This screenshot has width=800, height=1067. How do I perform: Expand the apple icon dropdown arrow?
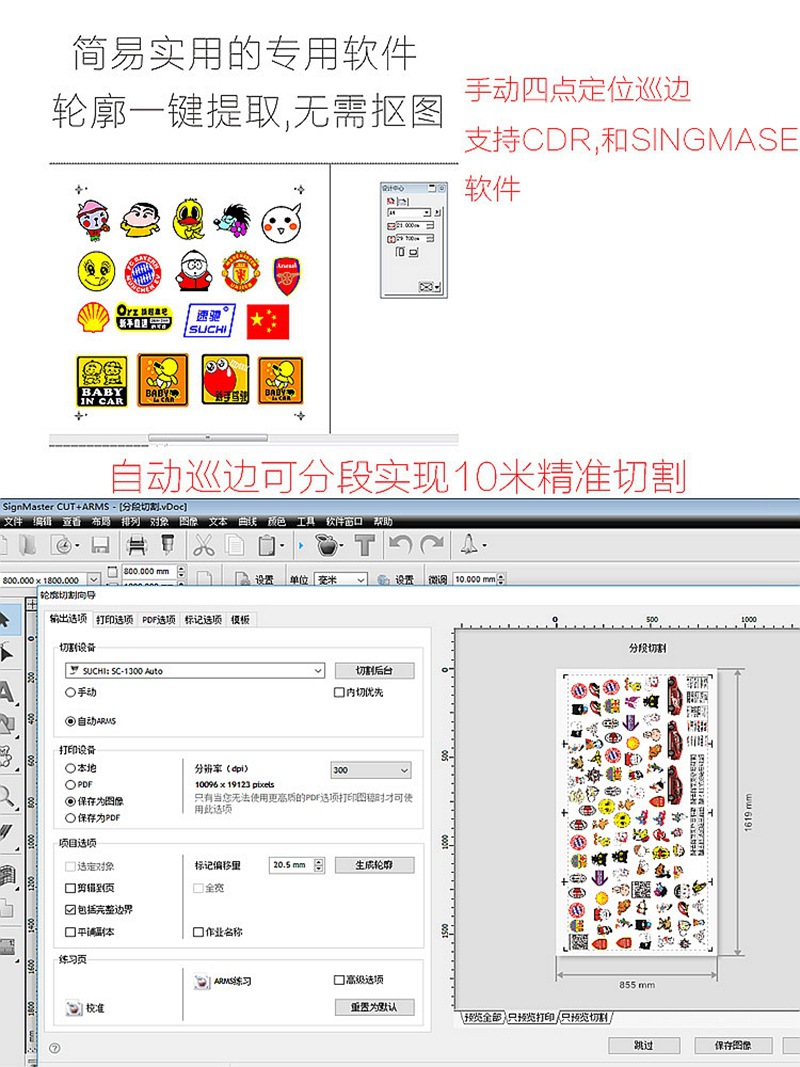[x=341, y=545]
